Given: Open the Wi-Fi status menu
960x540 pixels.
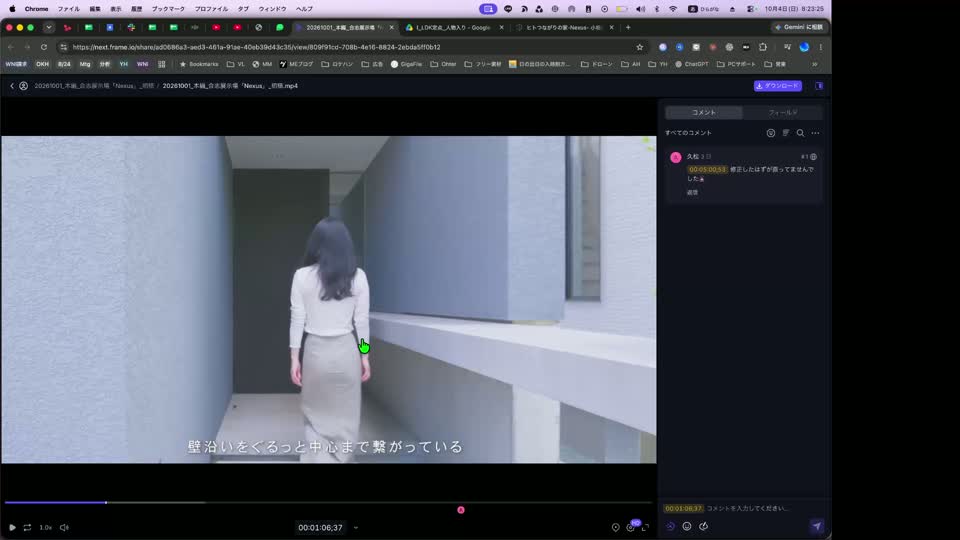Looking at the screenshot, I should pos(673,9).
